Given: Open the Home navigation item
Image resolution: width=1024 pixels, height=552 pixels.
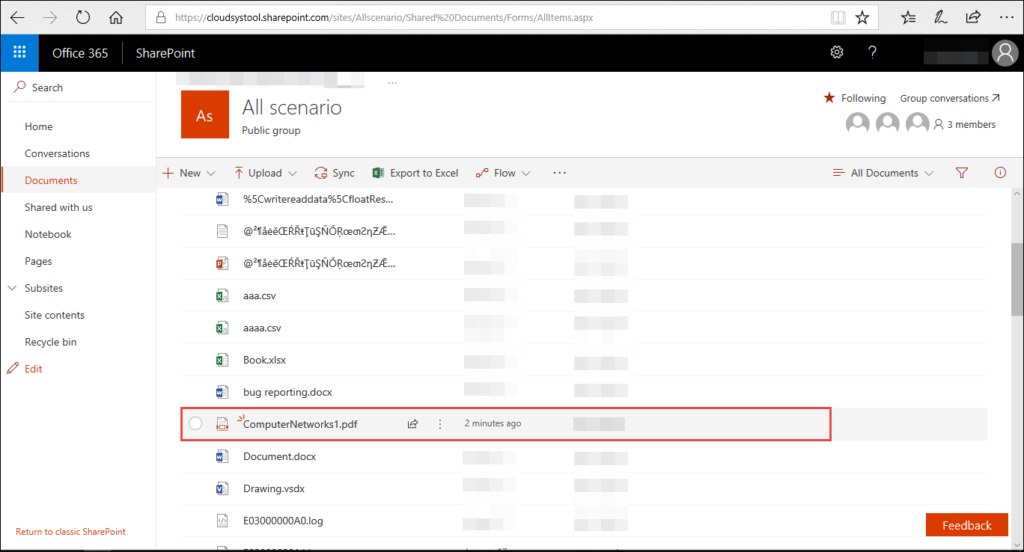Looking at the screenshot, I should [39, 127].
